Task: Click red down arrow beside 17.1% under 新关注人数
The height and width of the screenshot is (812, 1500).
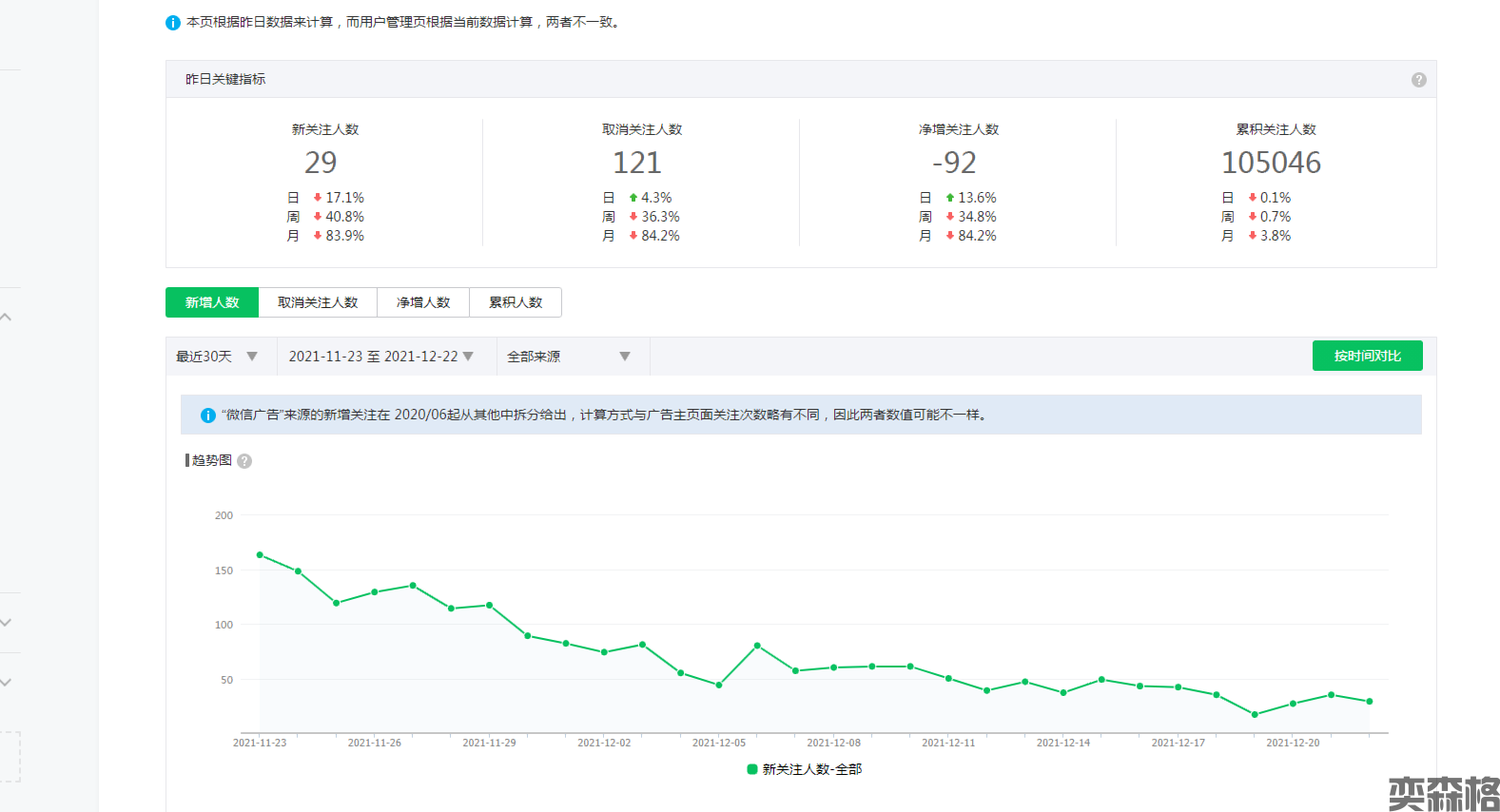Action: [317, 198]
